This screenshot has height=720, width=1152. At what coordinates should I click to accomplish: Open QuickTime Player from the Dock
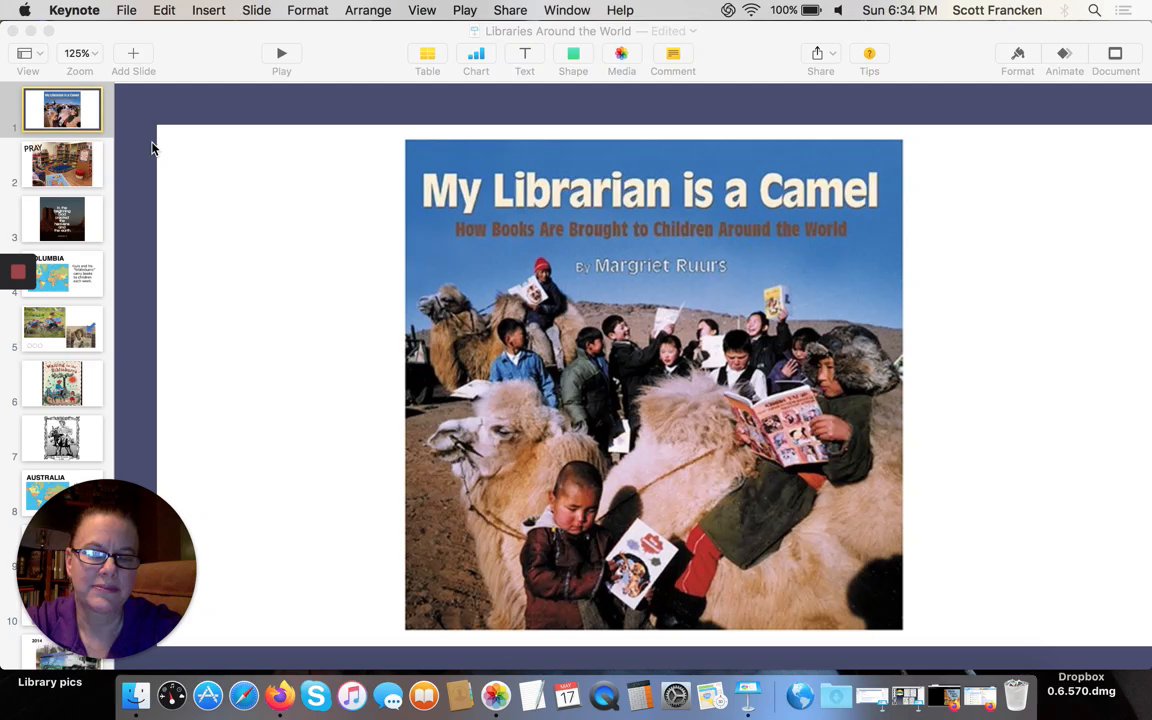pyautogui.click(x=604, y=695)
